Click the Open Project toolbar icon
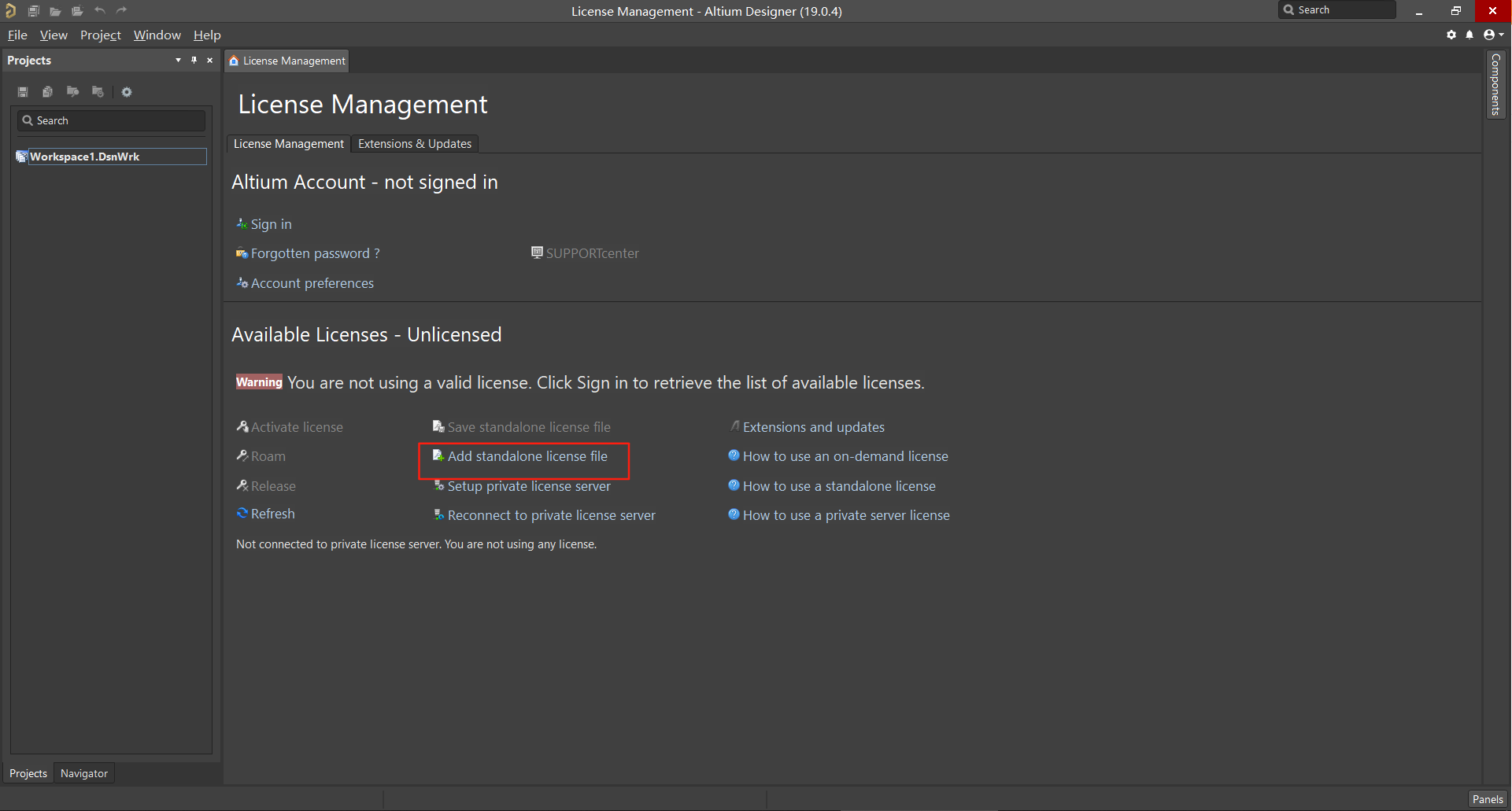Image resolution: width=1512 pixels, height=811 pixels. pos(77,11)
